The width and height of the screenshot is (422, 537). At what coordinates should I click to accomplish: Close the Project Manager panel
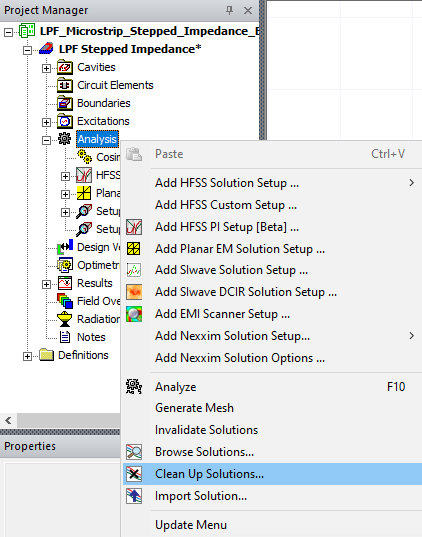coord(248,11)
